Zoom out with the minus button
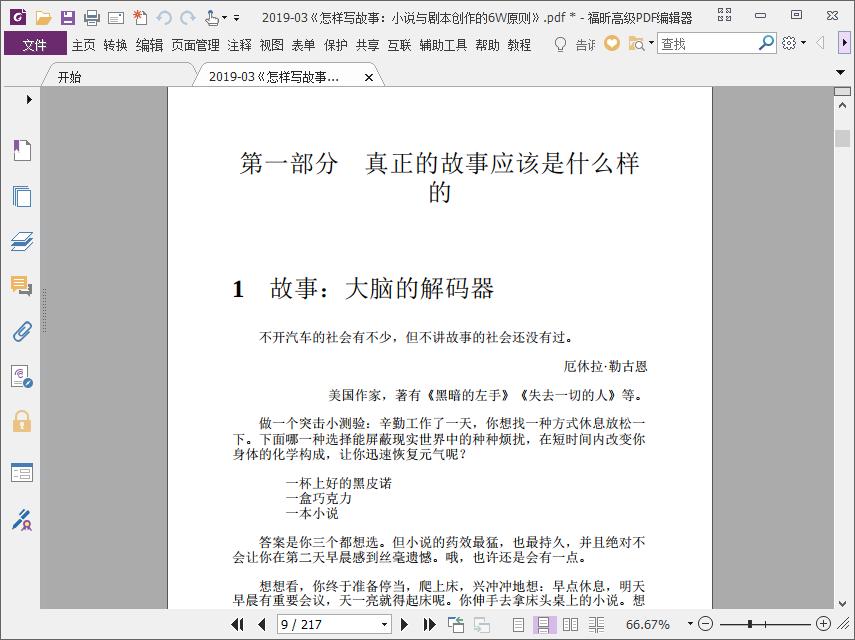Image resolution: width=855 pixels, height=640 pixels. click(706, 624)
